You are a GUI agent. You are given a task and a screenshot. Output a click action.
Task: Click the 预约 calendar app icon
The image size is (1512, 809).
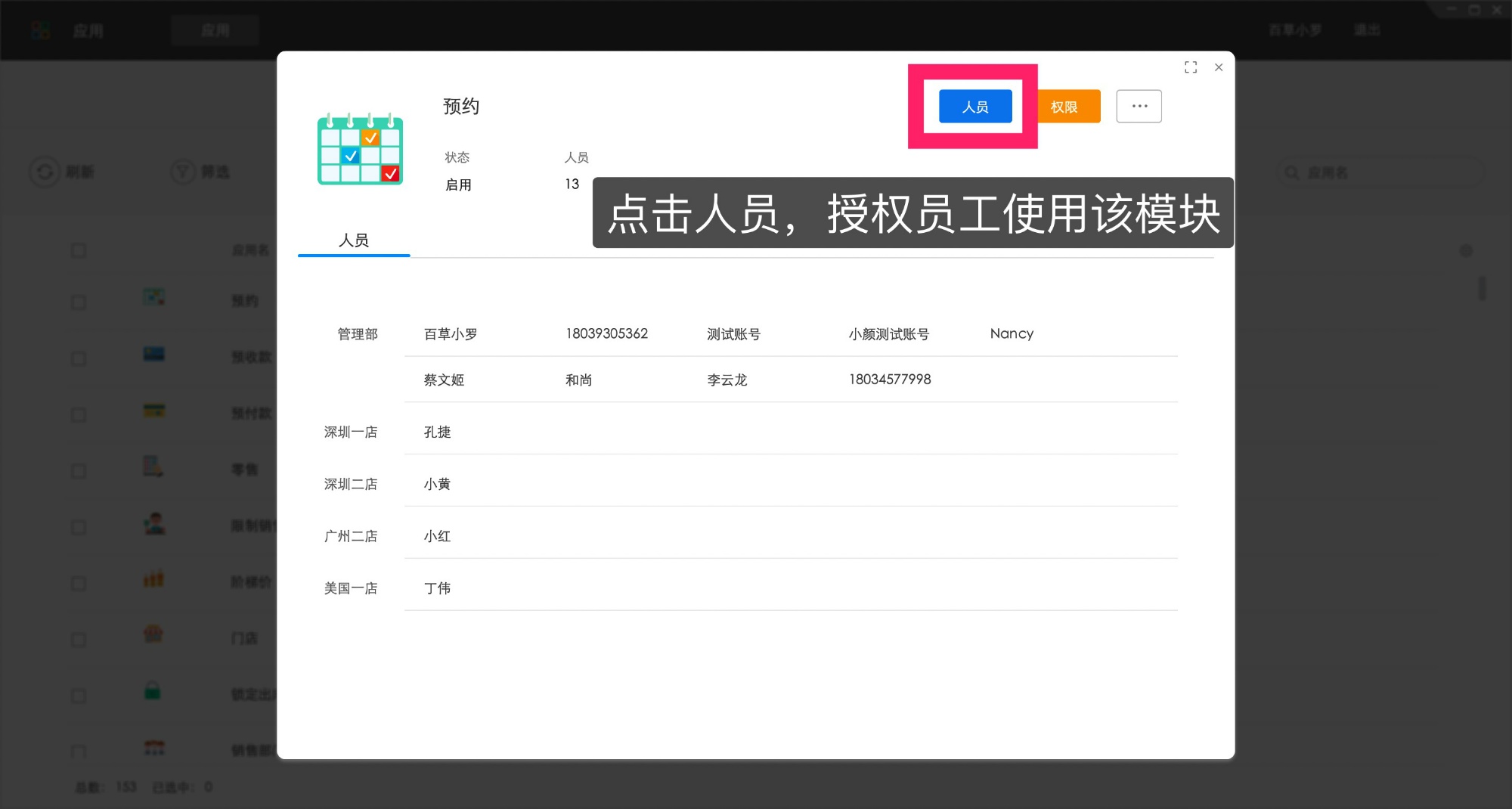point(153,298)
